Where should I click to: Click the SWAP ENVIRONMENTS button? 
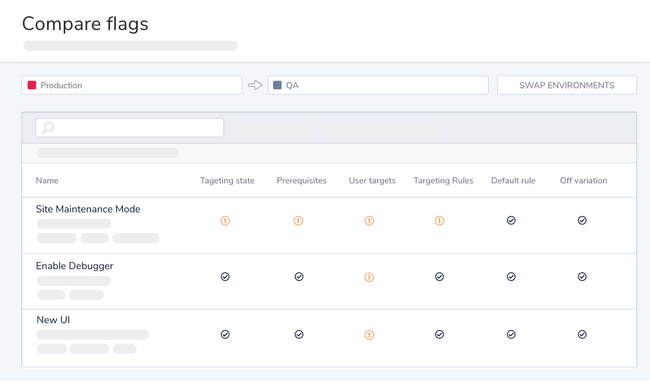coord(567,85)
